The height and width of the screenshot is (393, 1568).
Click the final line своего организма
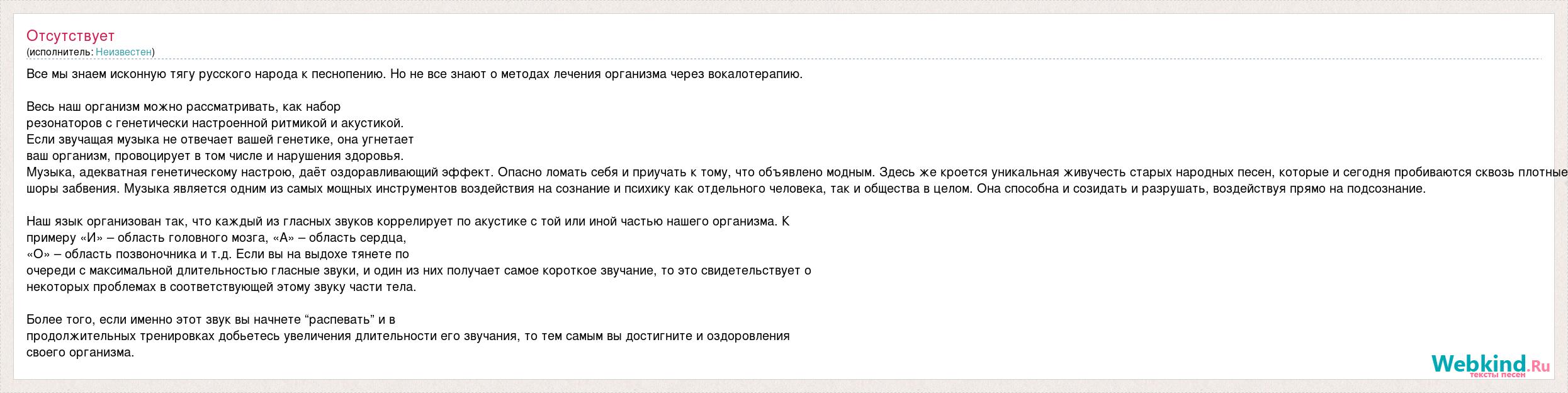(81, 352)
